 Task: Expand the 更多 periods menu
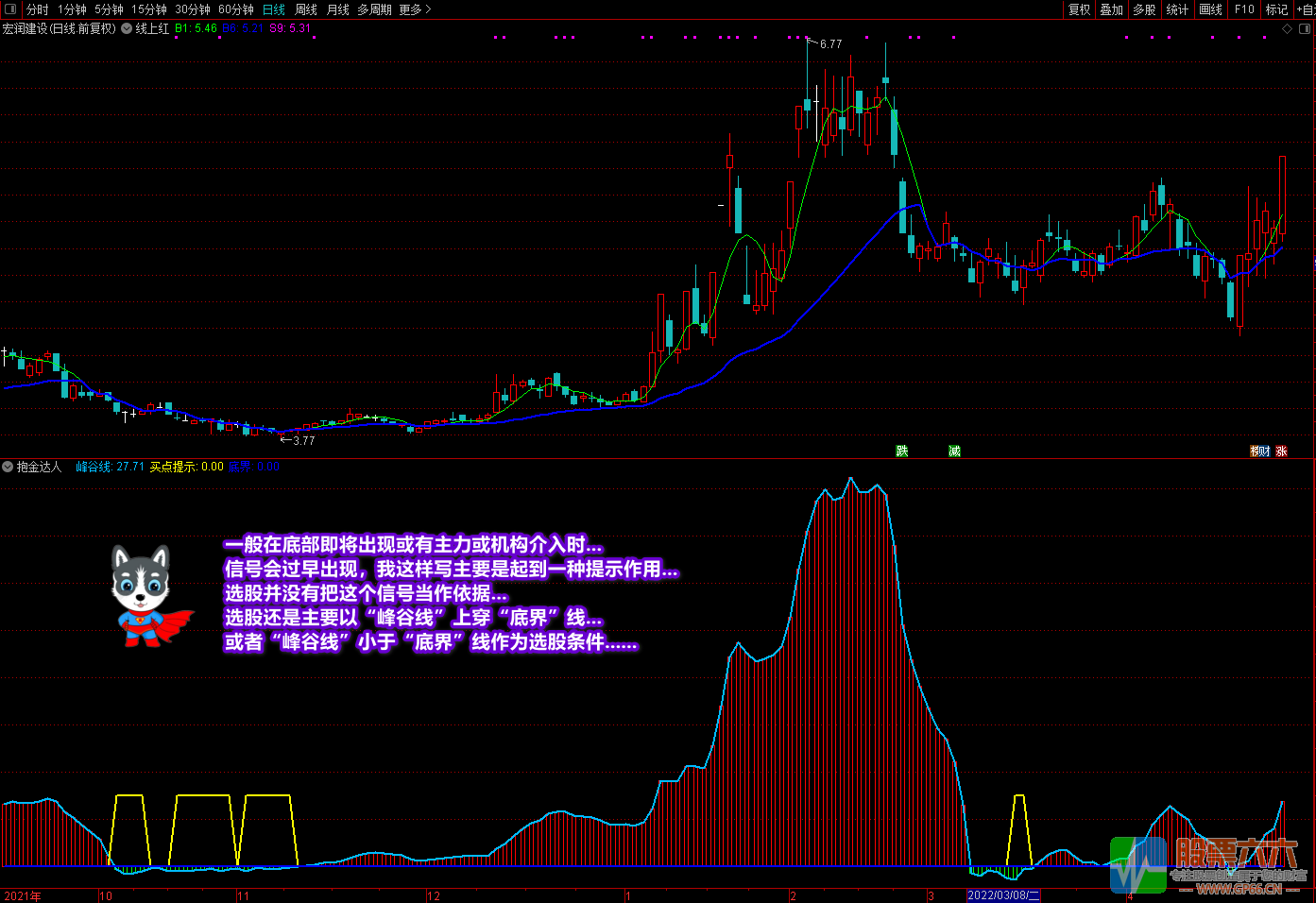415,9
